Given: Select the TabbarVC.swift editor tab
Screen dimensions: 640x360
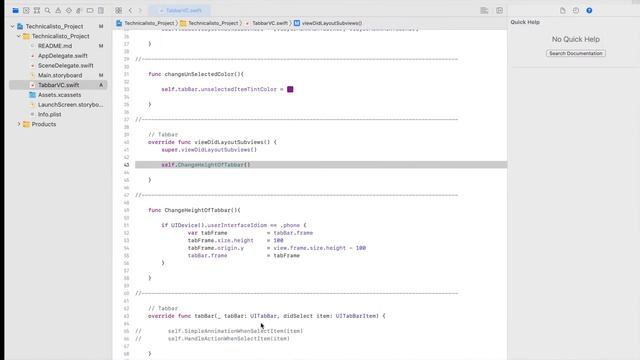Looking at the screenshot, I should (x=180, y=11).
